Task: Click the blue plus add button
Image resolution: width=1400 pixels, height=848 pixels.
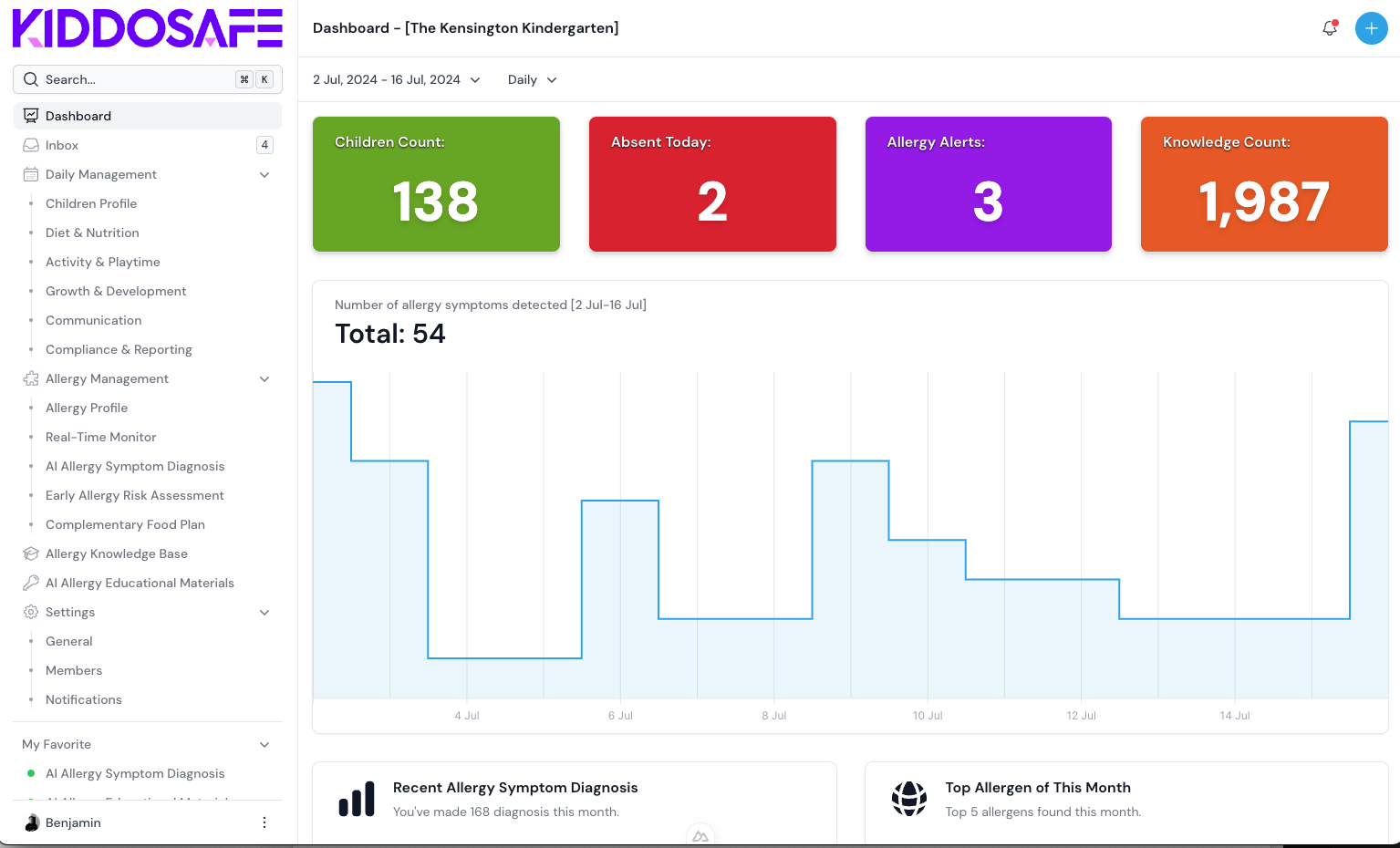Action: (1371, 28)
